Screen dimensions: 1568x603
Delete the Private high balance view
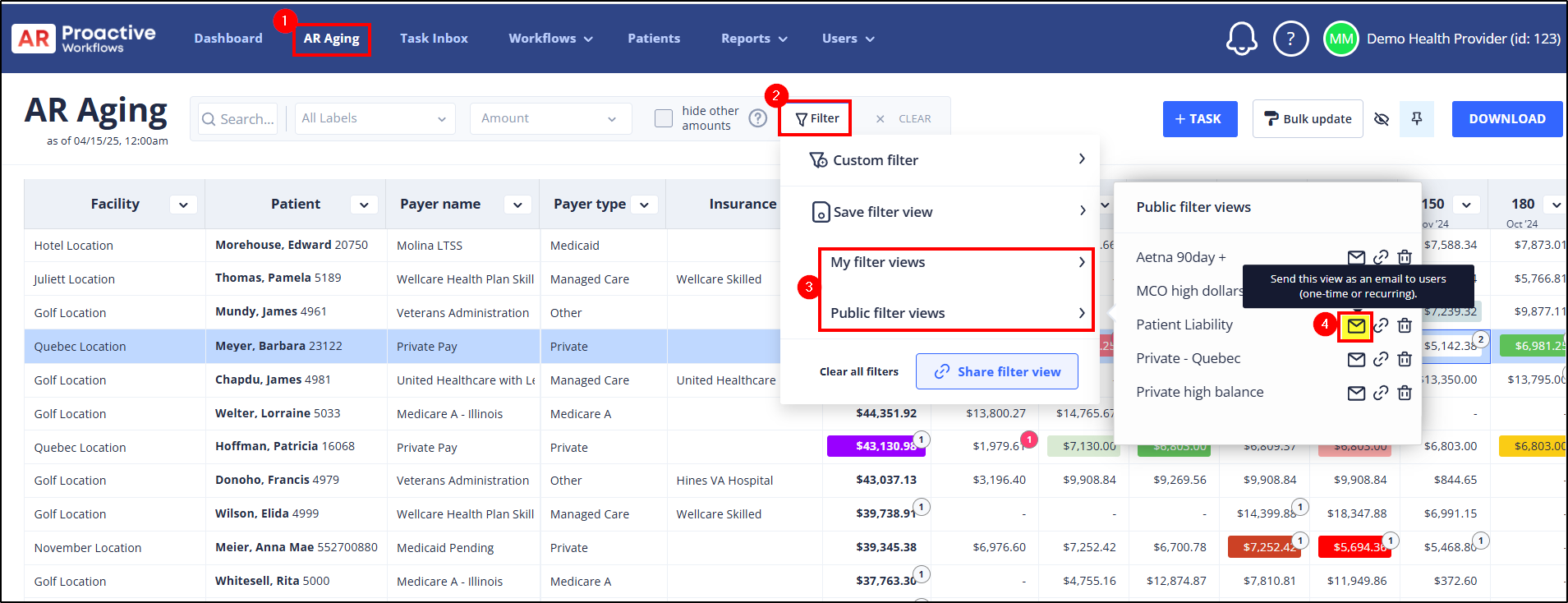pos(1405,393)
